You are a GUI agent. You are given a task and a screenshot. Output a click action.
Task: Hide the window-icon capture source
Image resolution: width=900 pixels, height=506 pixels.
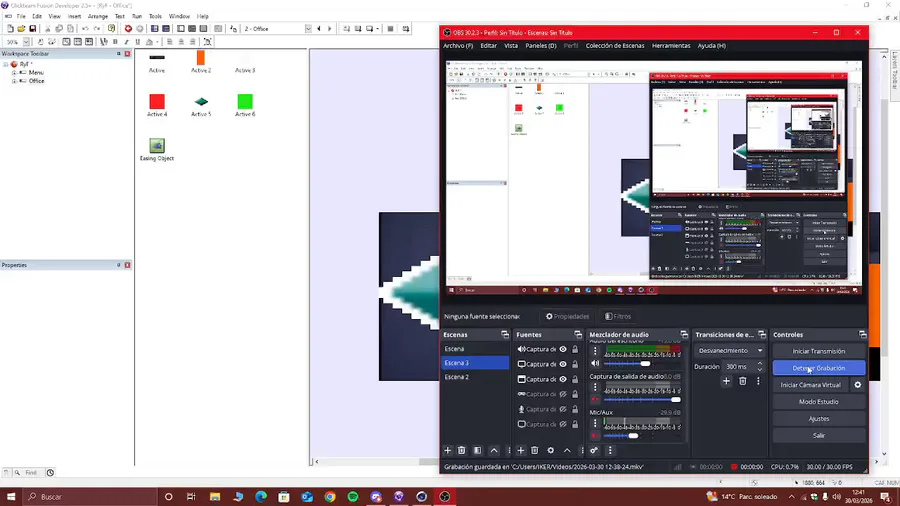tap(563, 379)
